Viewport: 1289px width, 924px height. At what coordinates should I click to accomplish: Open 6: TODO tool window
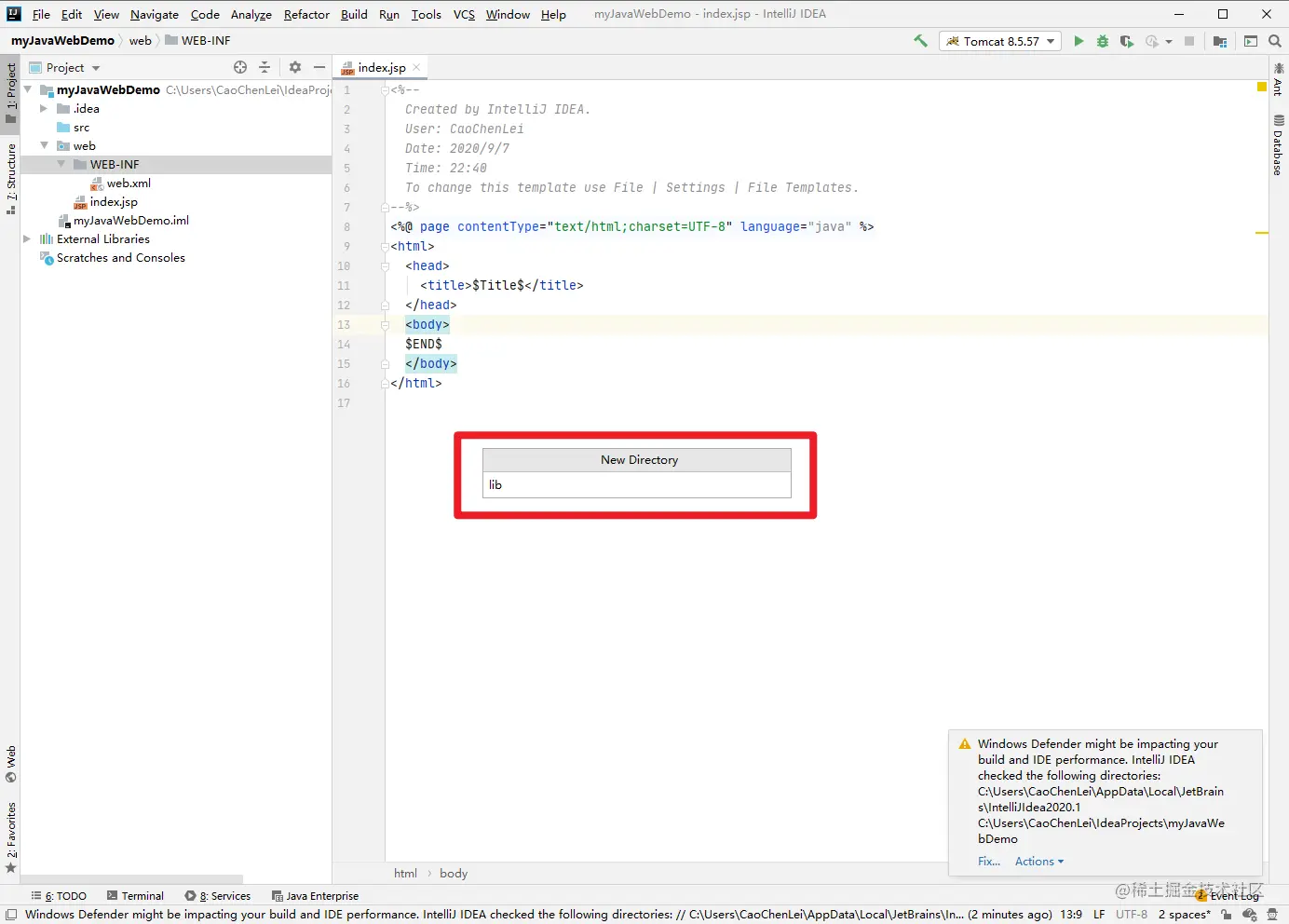[59, 896]
